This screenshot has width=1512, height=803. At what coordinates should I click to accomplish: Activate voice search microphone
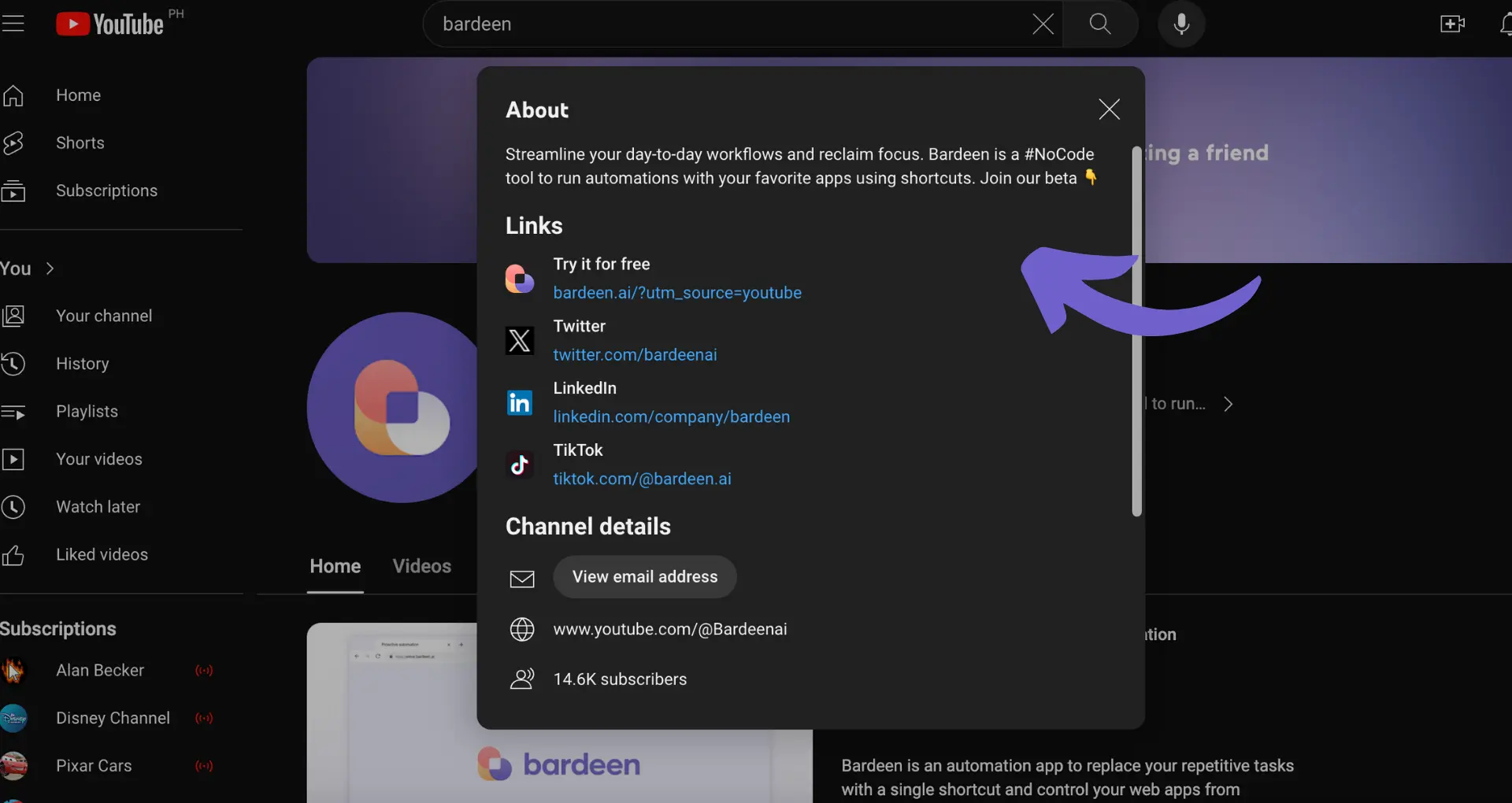click(1181, 24)
